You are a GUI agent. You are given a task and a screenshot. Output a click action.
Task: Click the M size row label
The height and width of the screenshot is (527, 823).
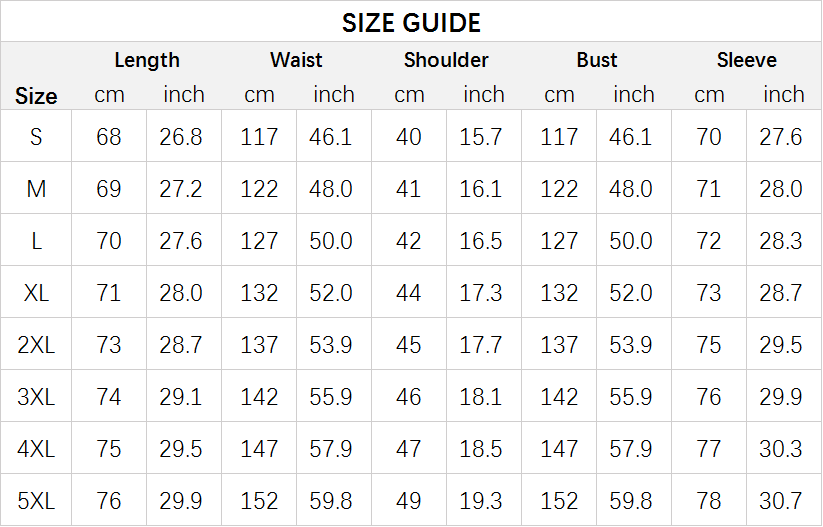click(x=36, y=189)
